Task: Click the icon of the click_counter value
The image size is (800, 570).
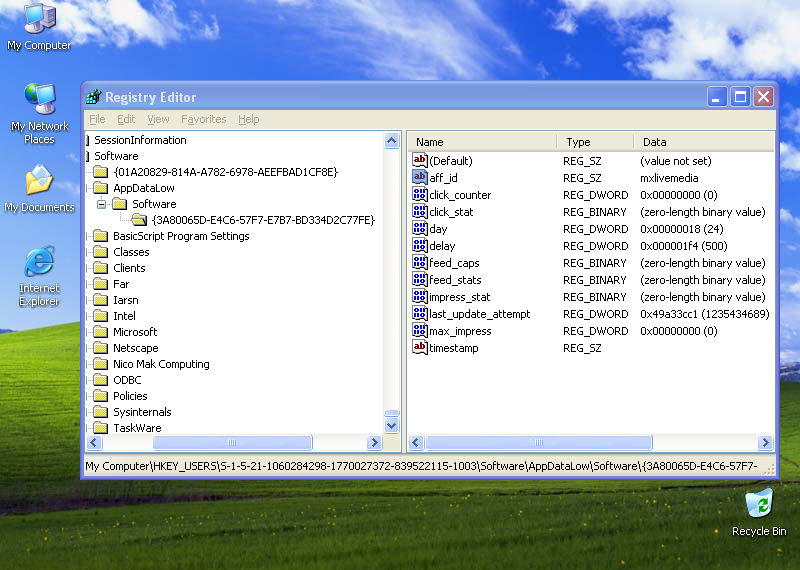Action: (x=419, y=194)
